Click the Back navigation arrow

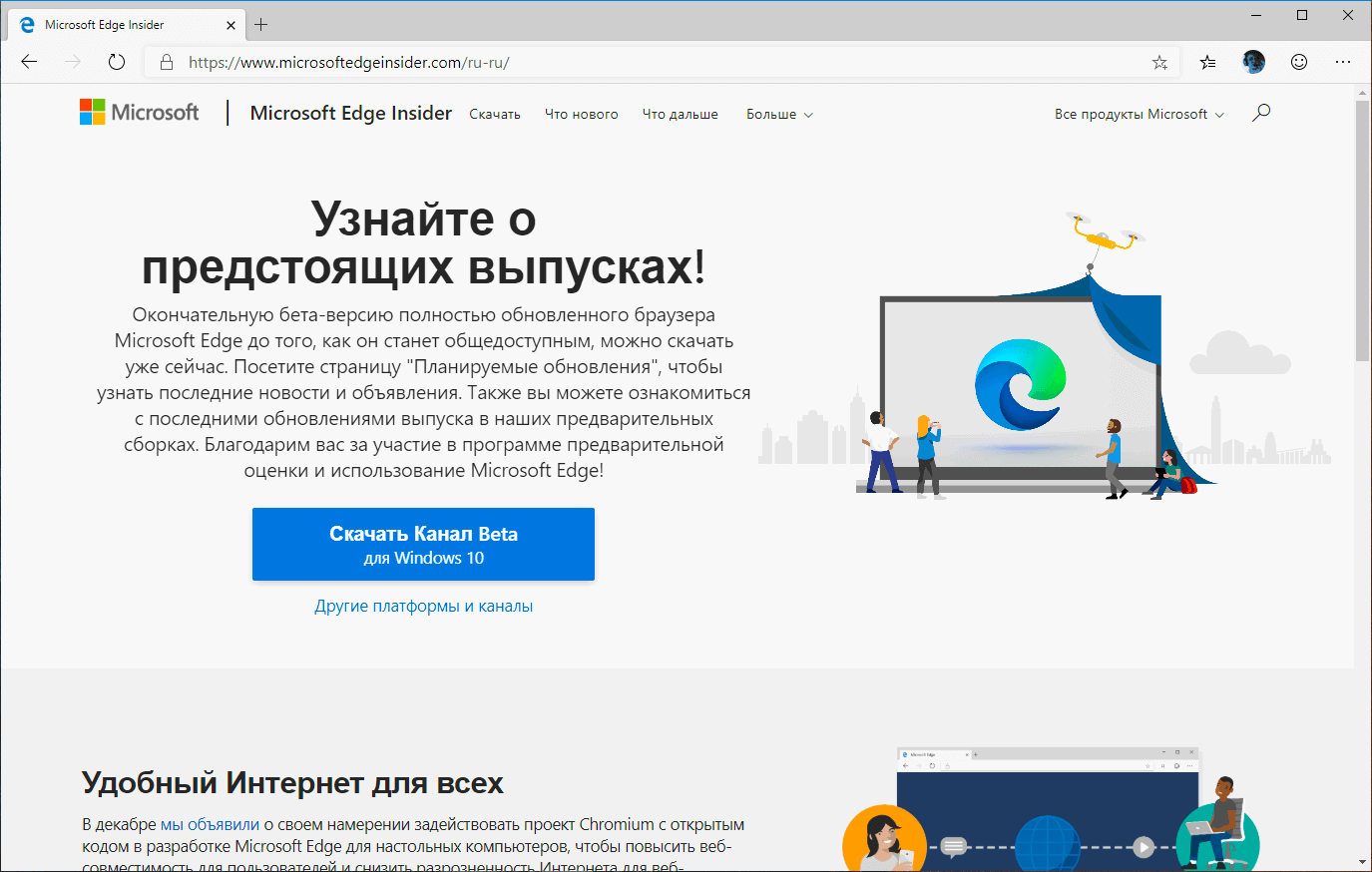(28, 61)
